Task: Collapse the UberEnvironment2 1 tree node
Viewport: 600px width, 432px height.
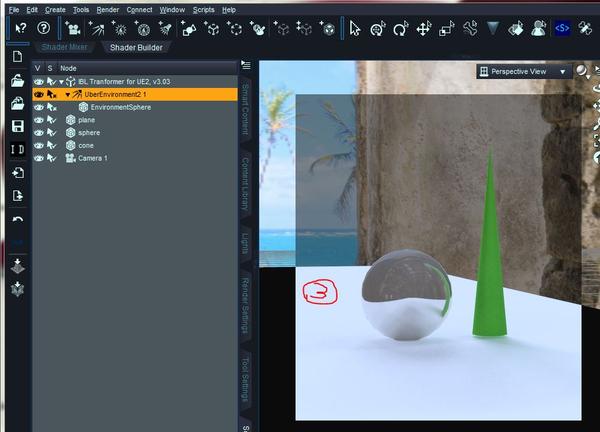Action: pos(68,95)
